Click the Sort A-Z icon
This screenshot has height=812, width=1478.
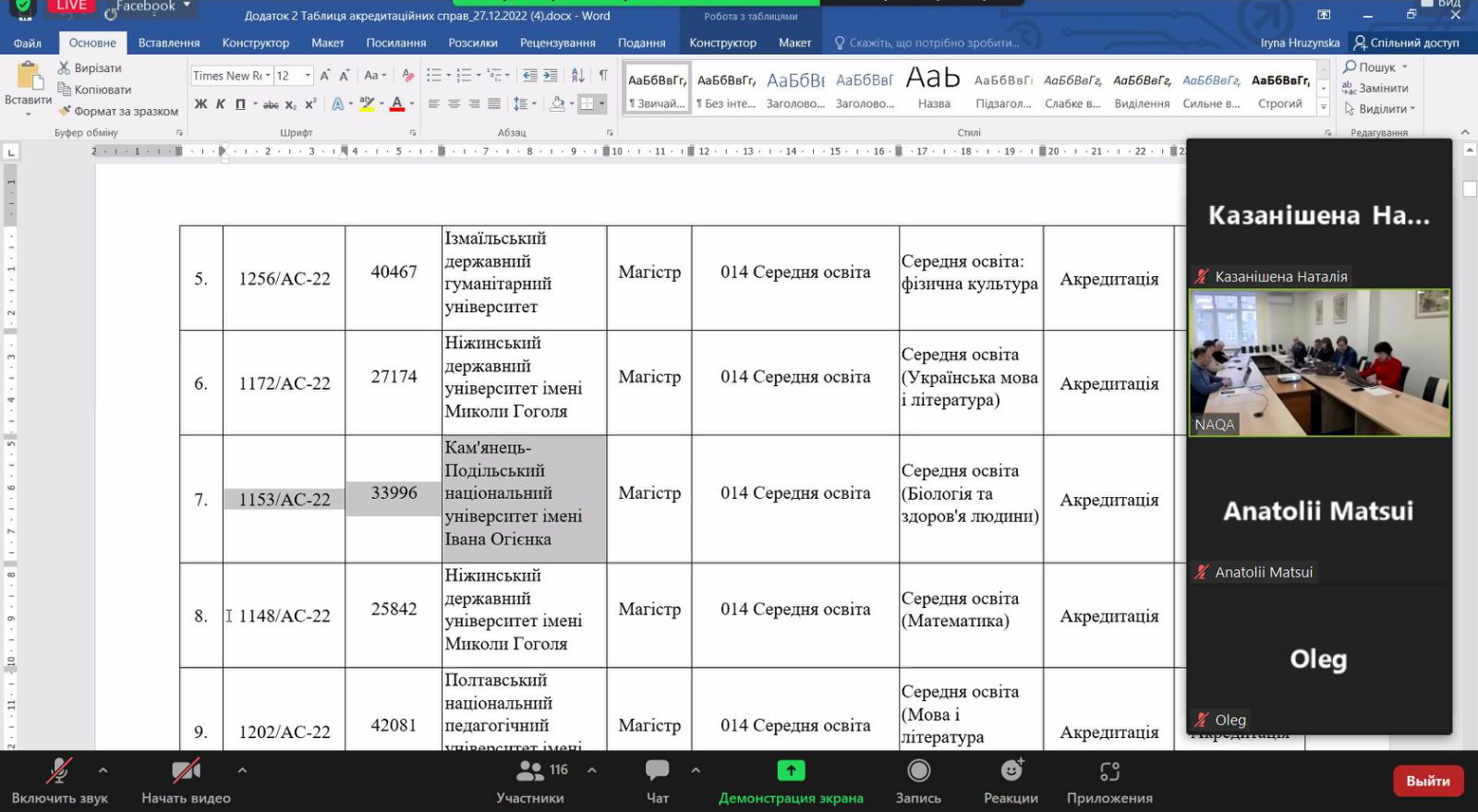click(577, 76)
